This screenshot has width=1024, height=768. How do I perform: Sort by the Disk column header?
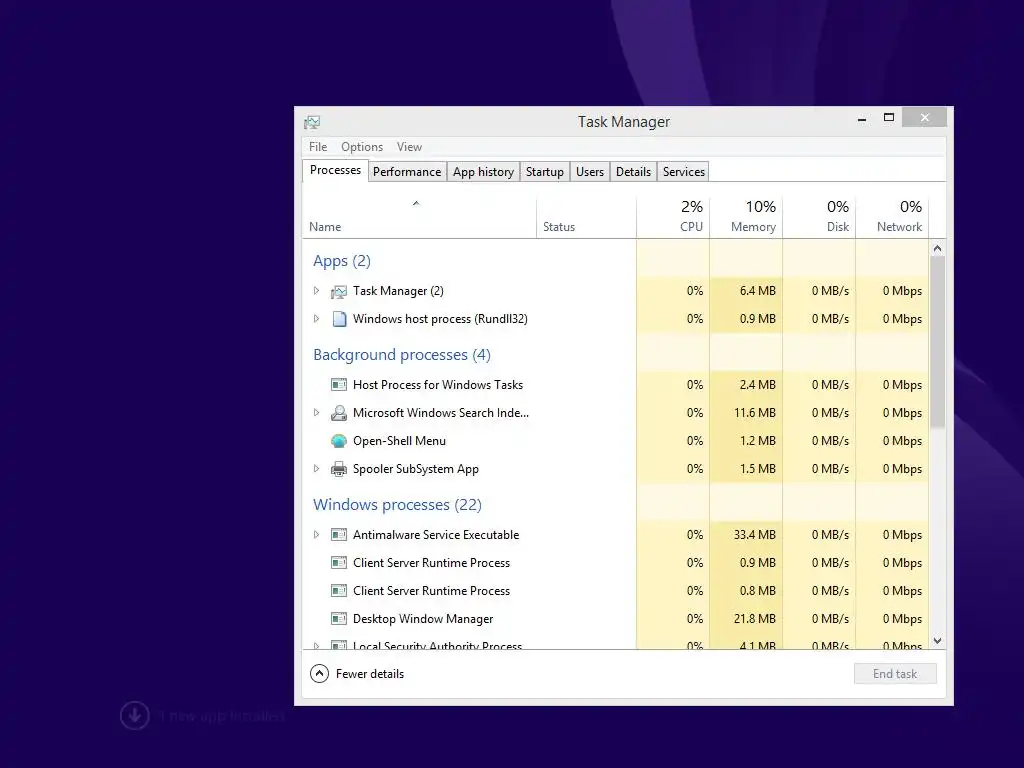pyautogui.click(x=819, y=217)
